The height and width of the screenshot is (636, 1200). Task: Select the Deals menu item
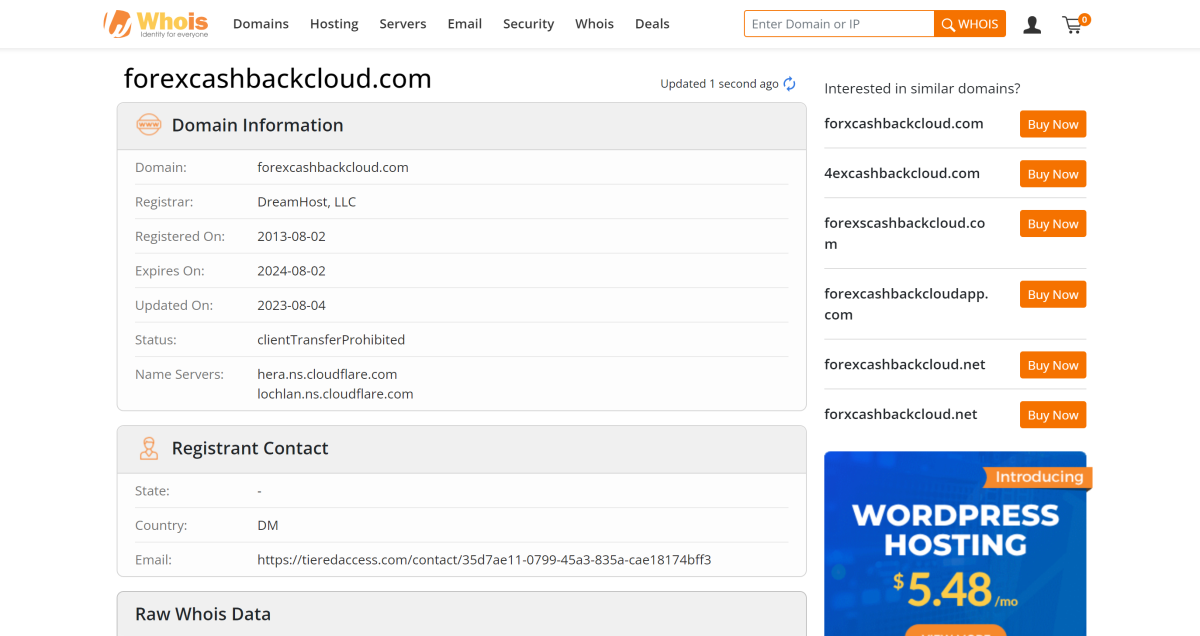click(652, 23)
